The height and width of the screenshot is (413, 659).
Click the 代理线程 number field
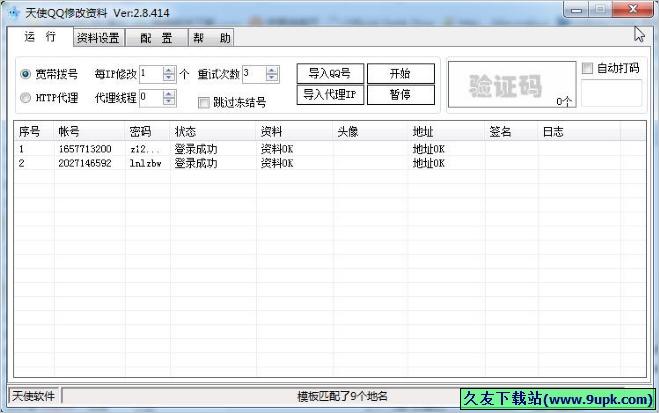151,97
